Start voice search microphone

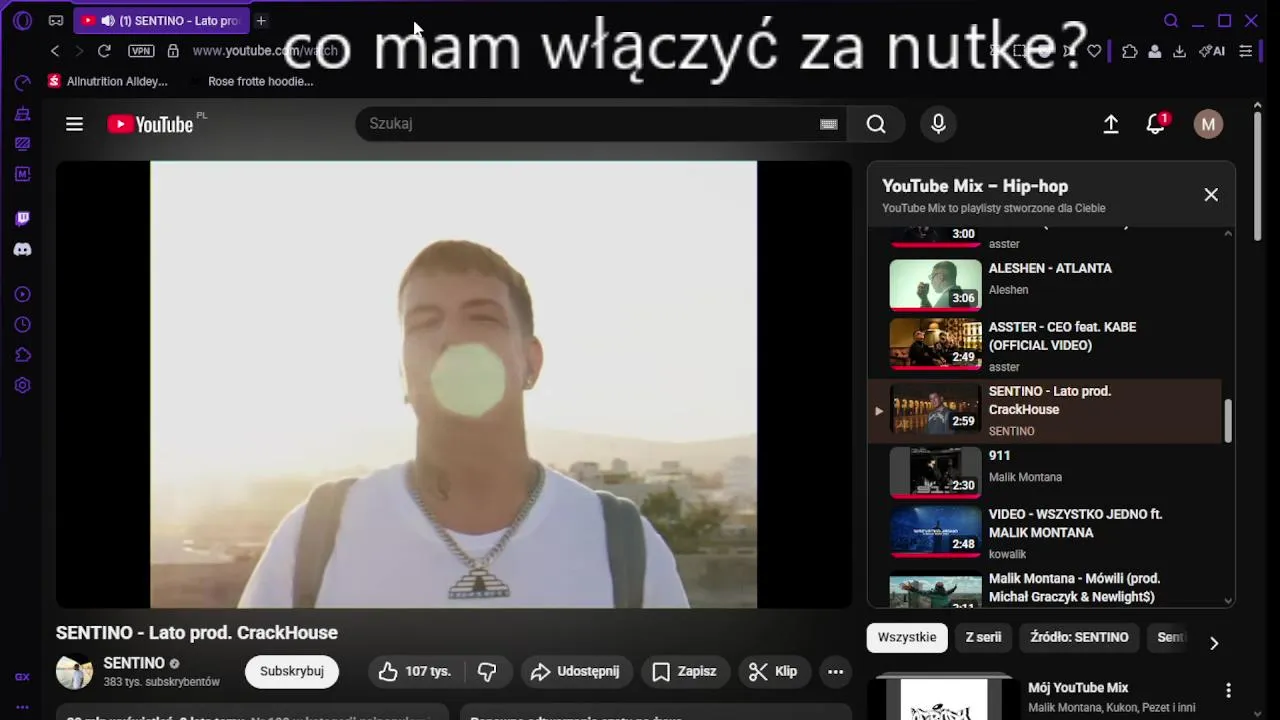pyautogui.click(x=938, y=124)
